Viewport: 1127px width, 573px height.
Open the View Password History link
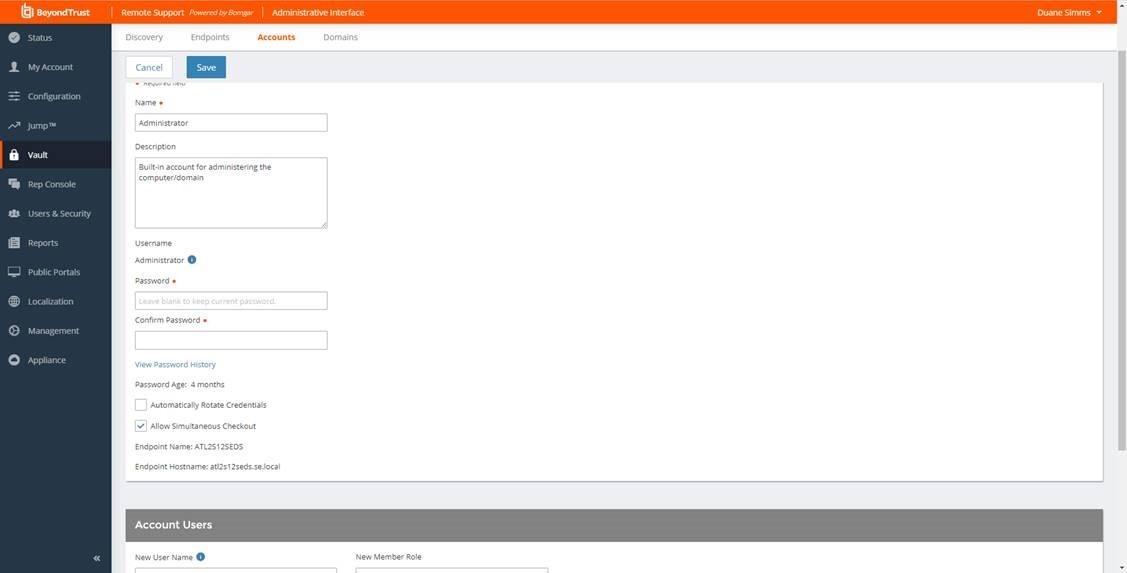(x=175, y=364)
